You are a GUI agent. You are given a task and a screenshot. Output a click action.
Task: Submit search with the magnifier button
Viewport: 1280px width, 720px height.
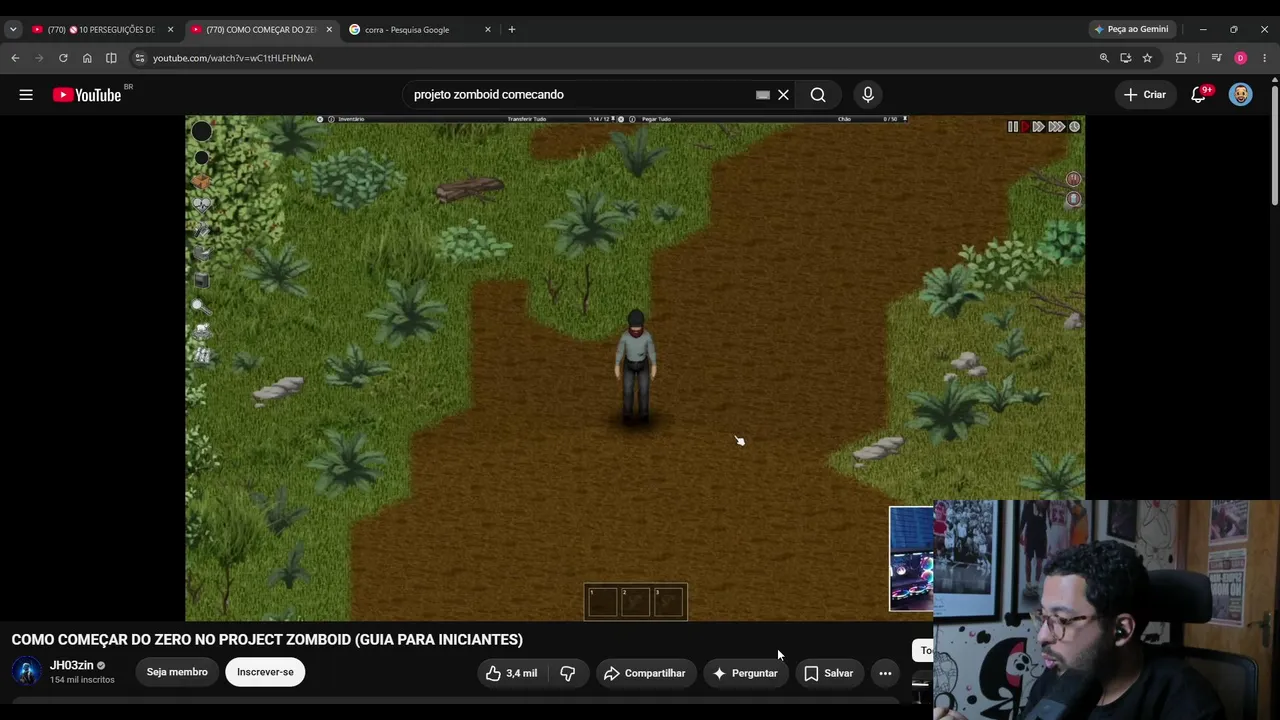pos(818,95)
